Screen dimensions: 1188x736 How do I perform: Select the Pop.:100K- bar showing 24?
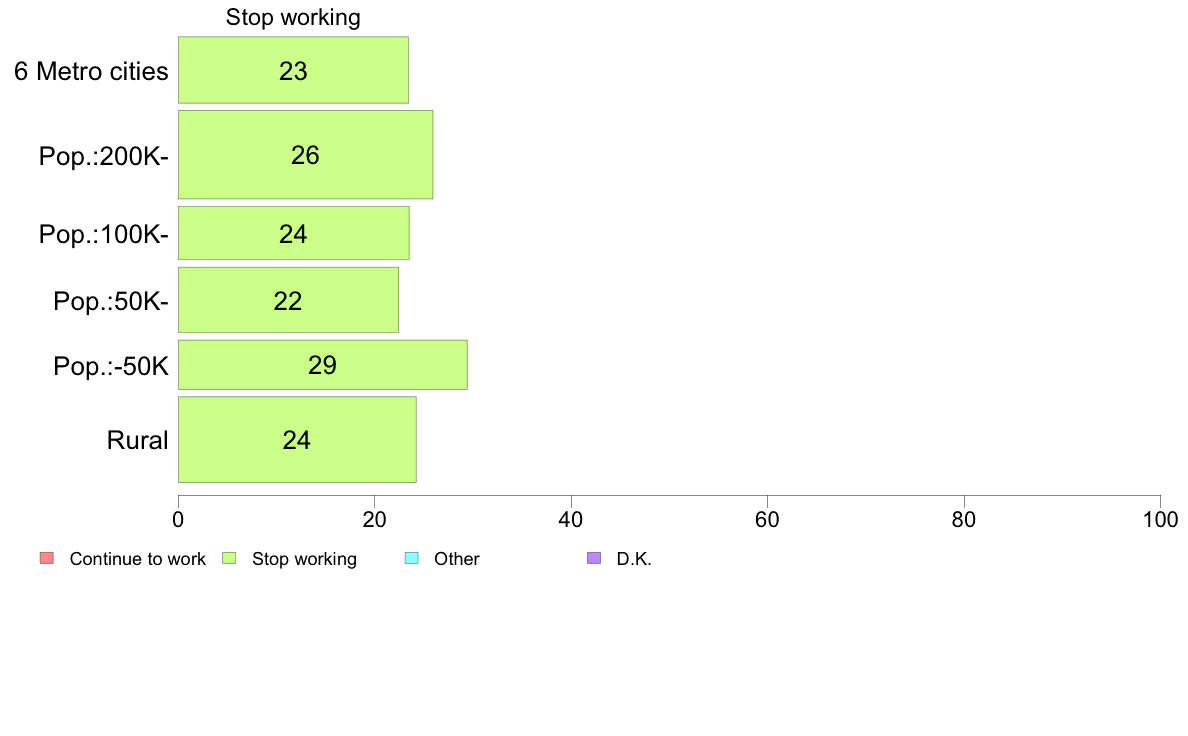pyautogui.click(x=294, y=233)
